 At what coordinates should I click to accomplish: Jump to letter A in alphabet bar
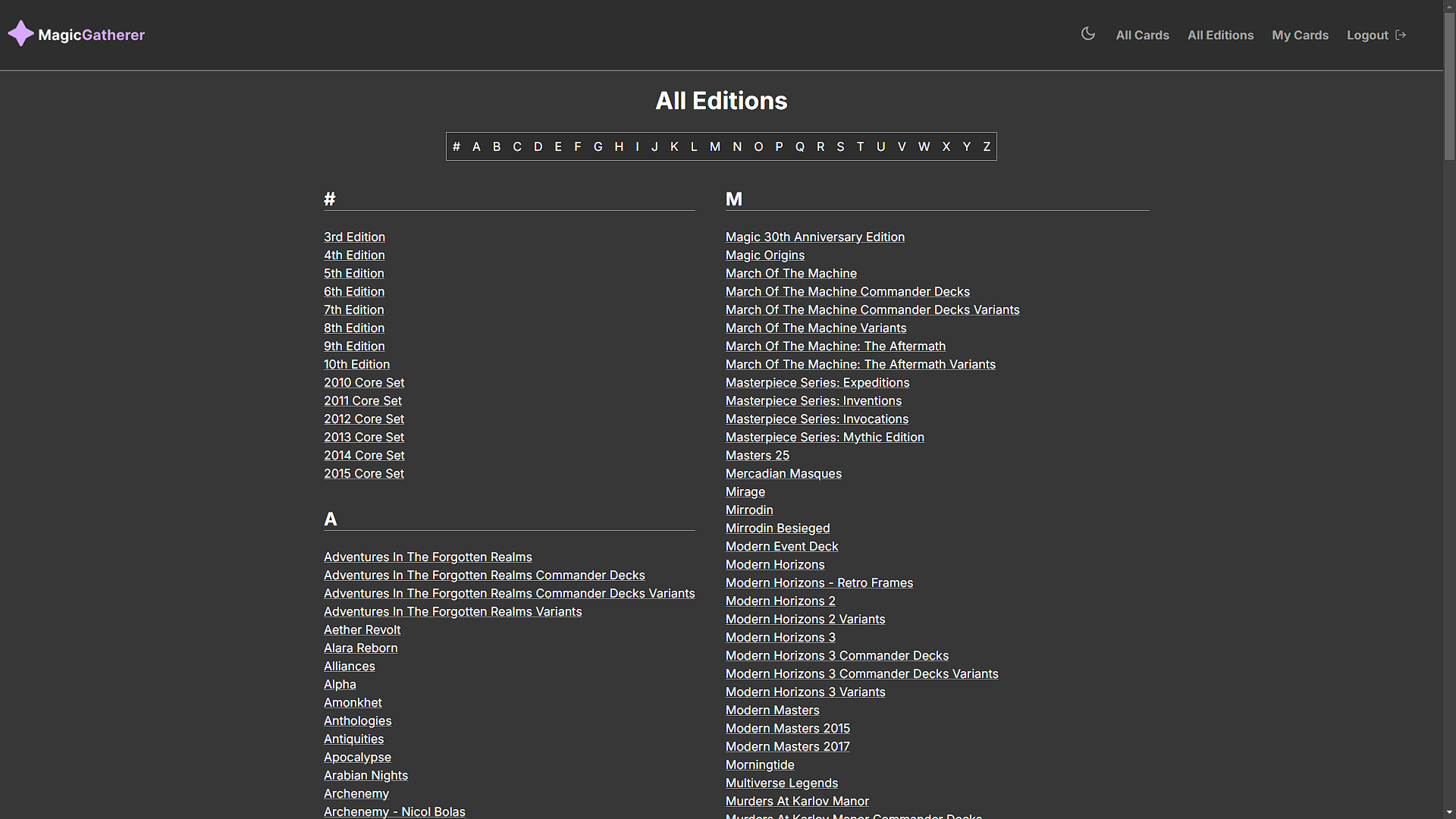(x=476, y=147)
